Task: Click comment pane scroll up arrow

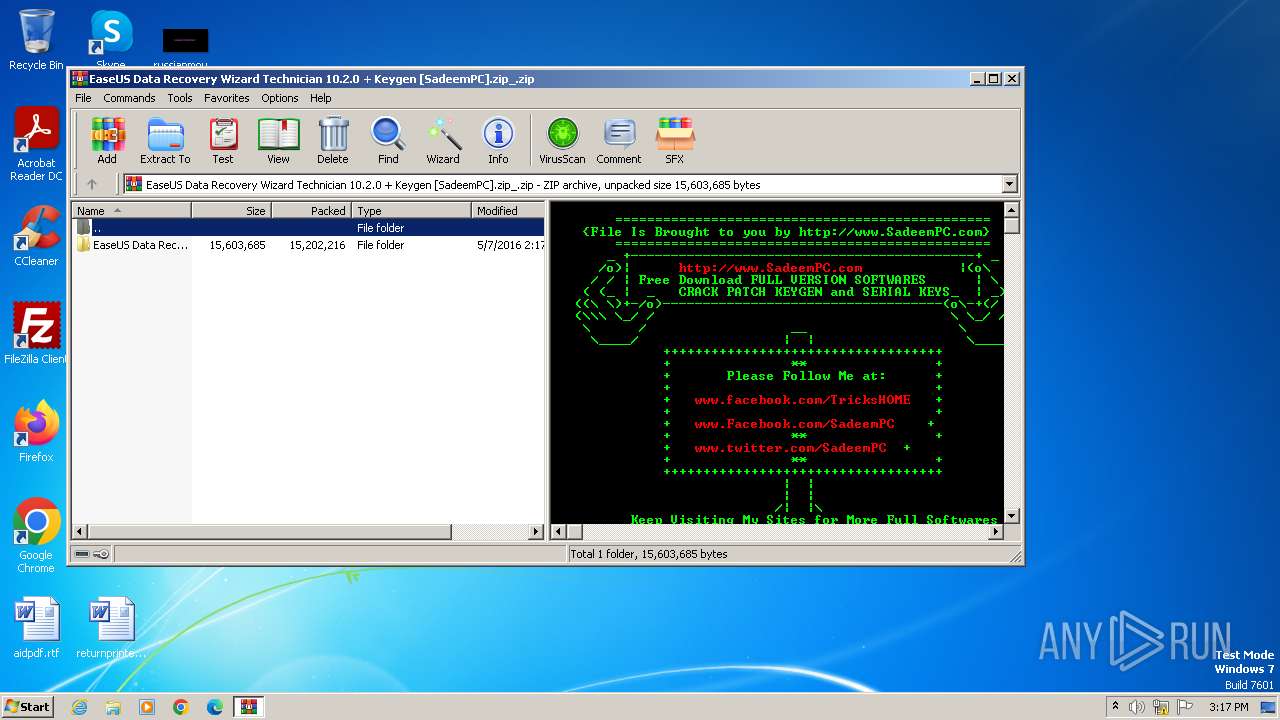Action: click(x=1011, y=210)
